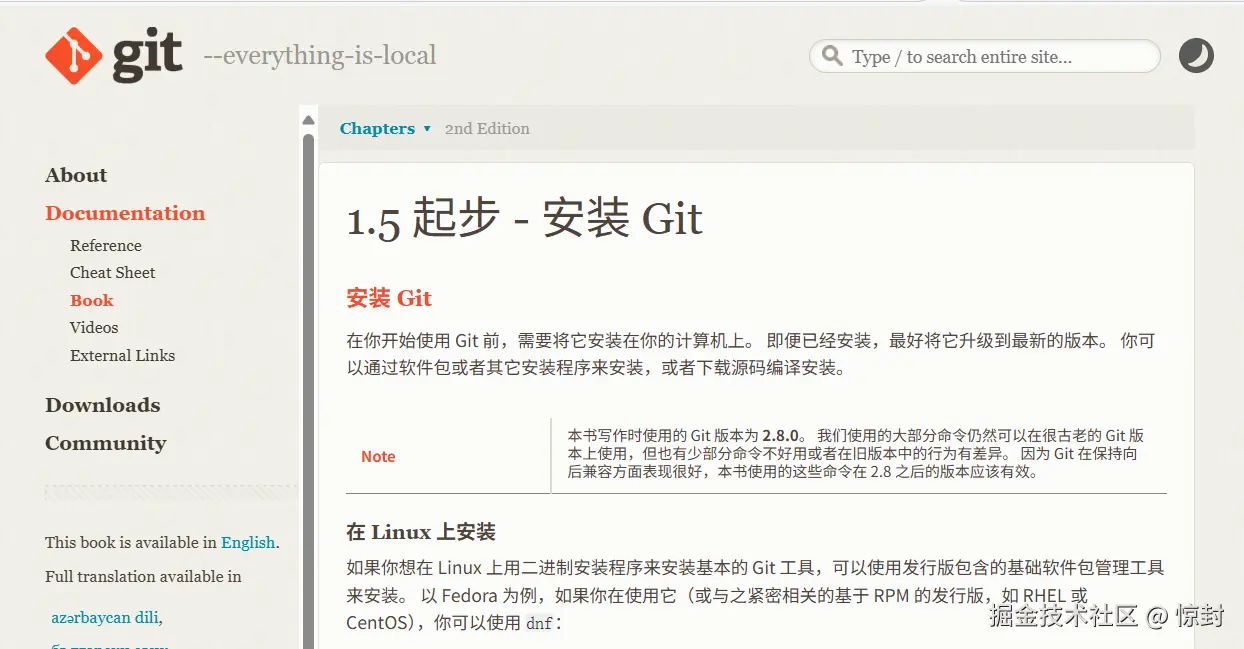
Task: Go to the Reference link
Action: click(106, 245)
